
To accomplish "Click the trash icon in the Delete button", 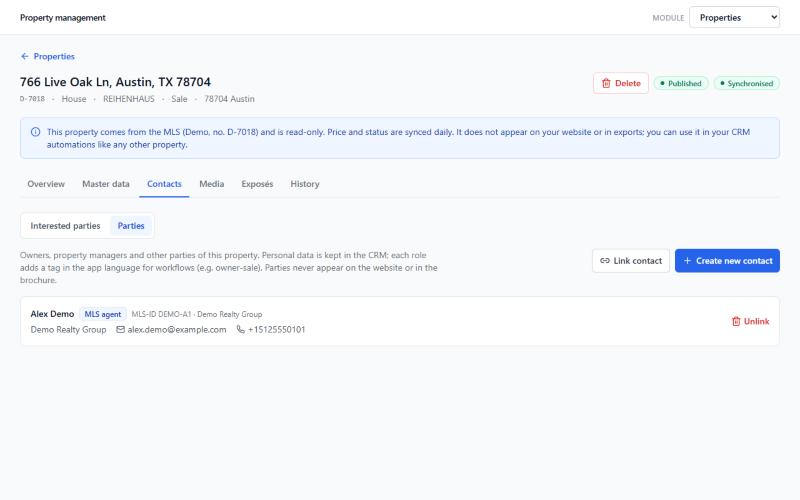I will click(x=606, y=83).
